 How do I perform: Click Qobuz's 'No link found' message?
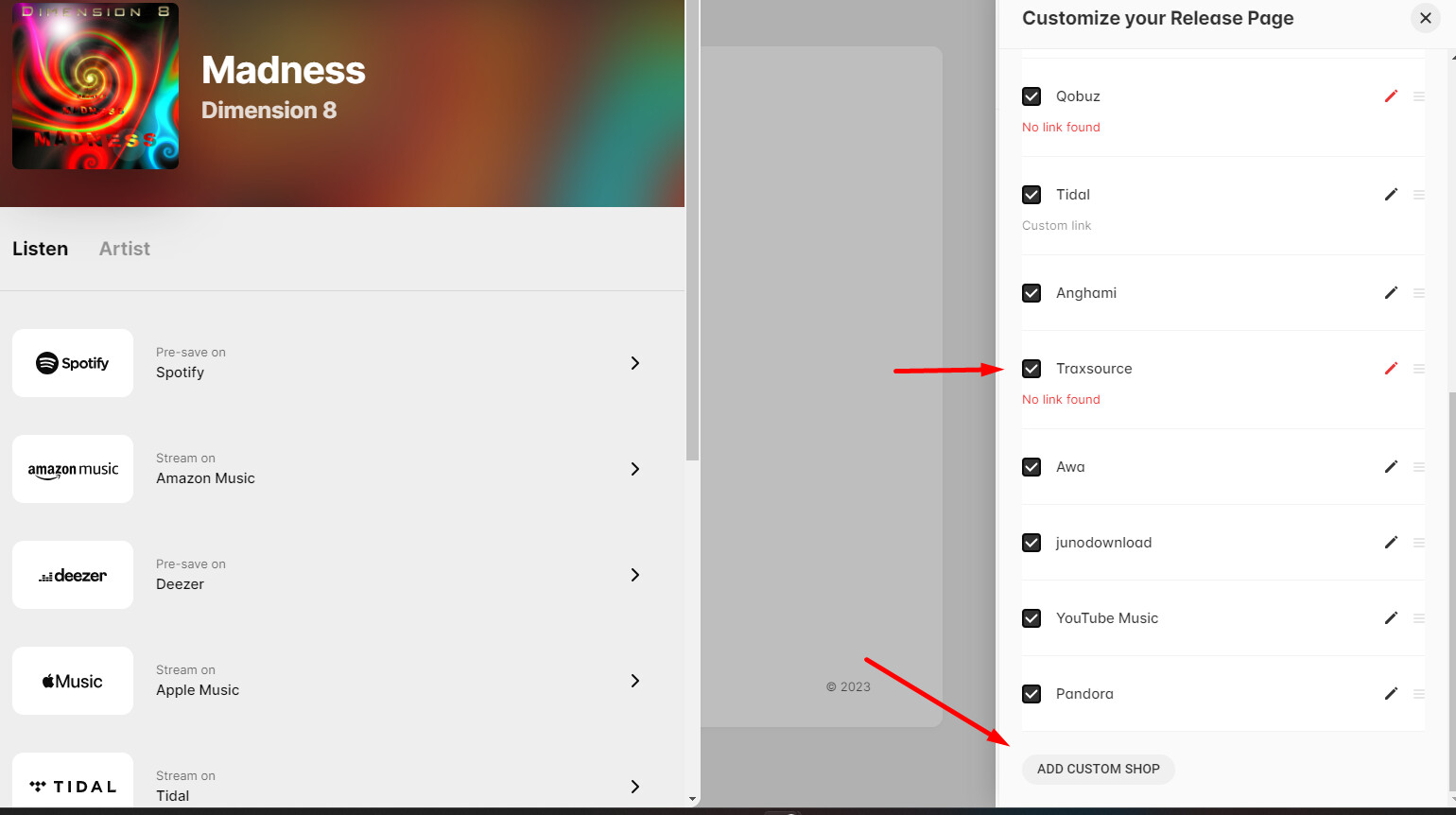[x=1061, y=128]
